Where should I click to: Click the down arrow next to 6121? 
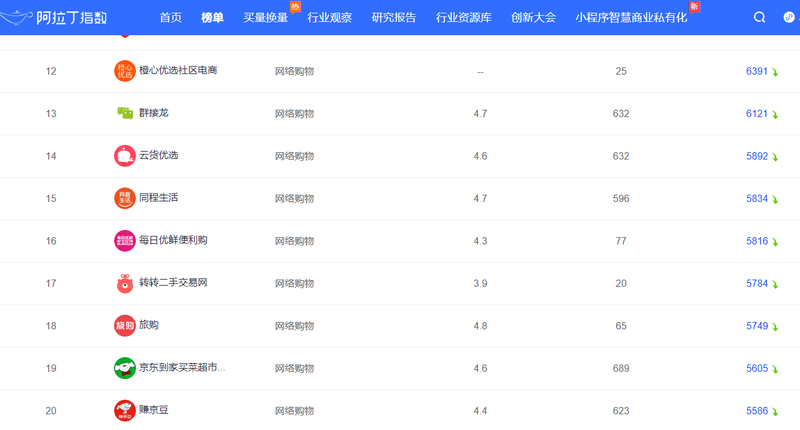click(774, 114)
